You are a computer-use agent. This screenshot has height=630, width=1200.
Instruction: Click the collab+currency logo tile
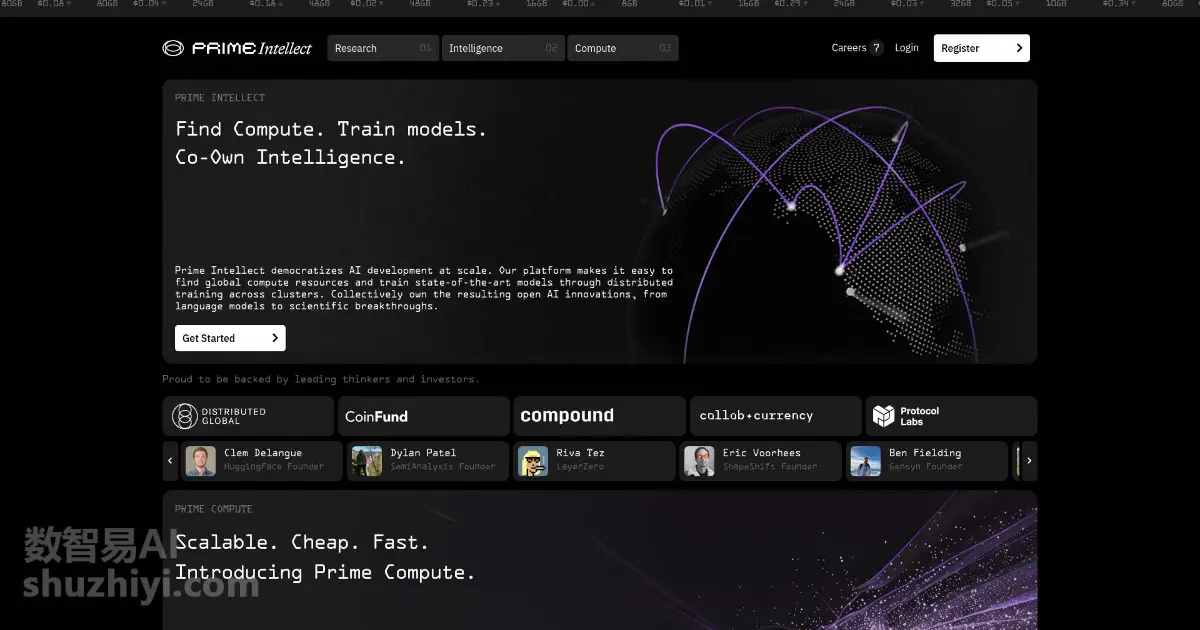click(775, 416)
